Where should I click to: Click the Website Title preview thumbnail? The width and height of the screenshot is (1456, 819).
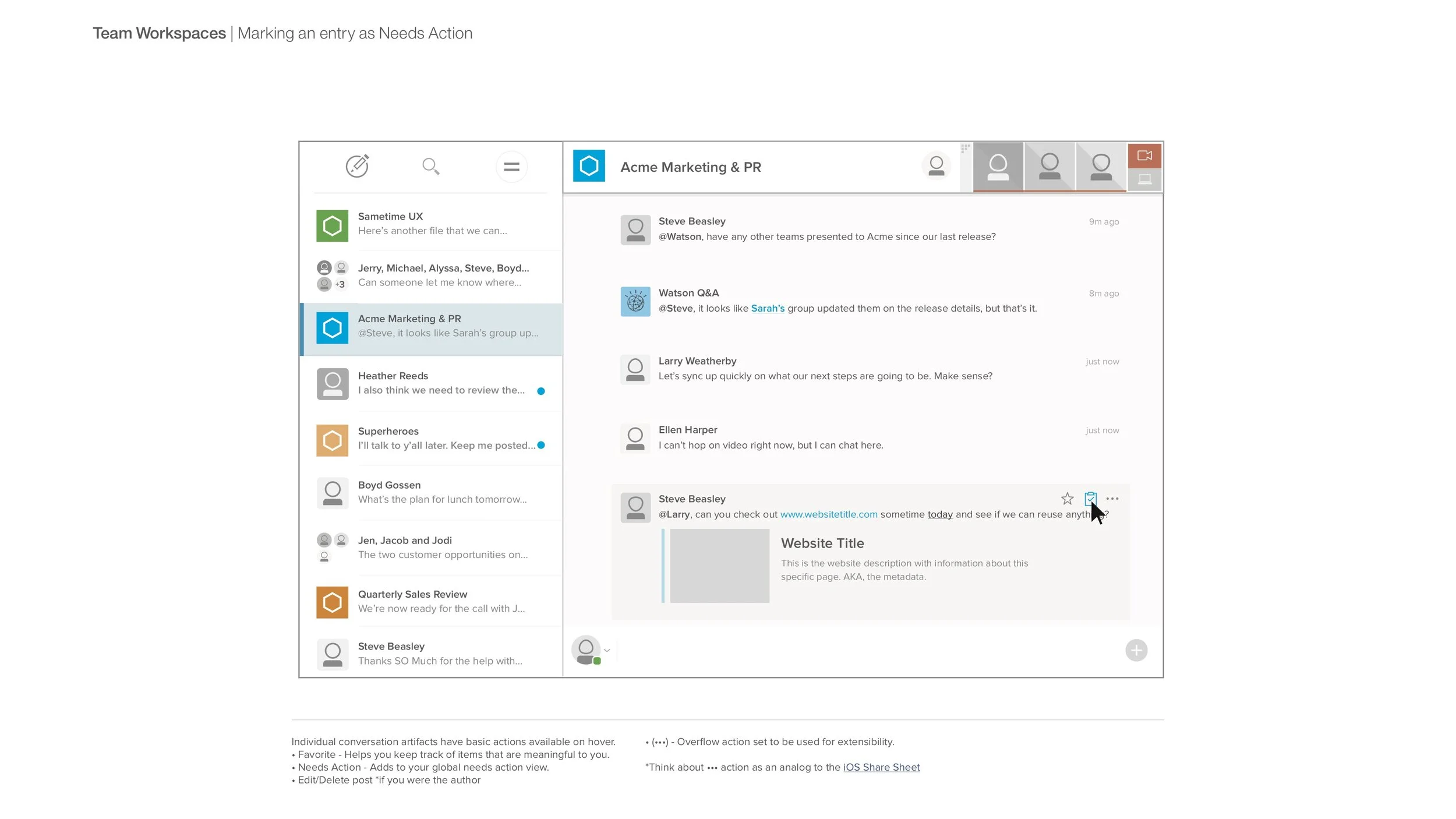pos(719,566)
